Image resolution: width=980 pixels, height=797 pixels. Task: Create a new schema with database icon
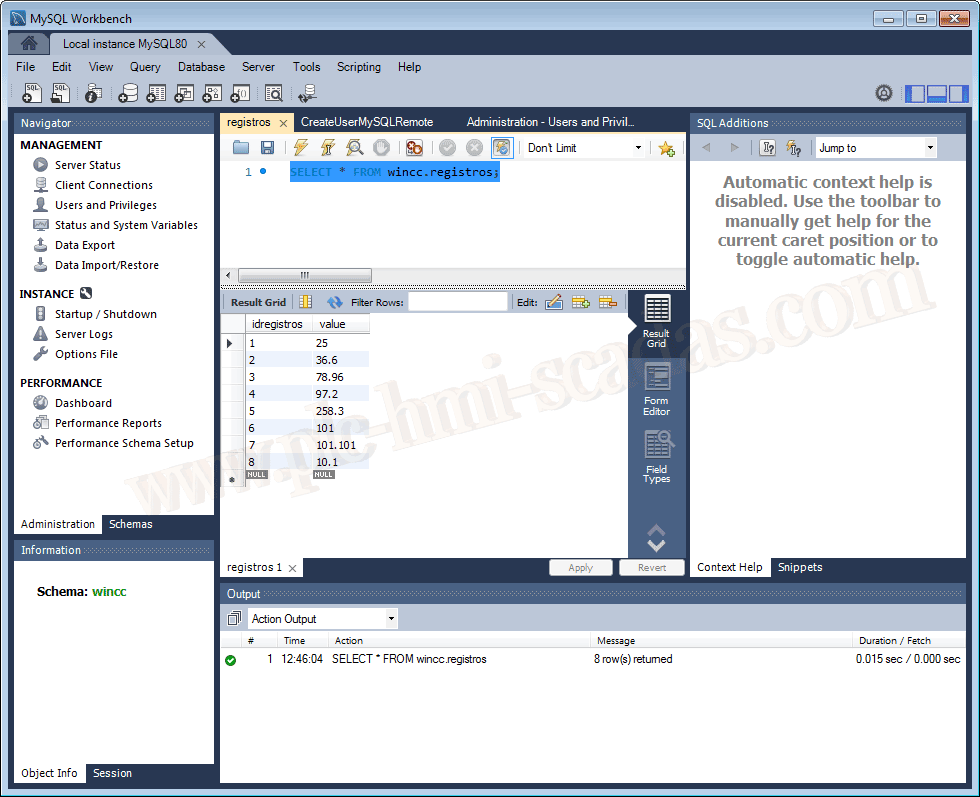click(128, 93)
